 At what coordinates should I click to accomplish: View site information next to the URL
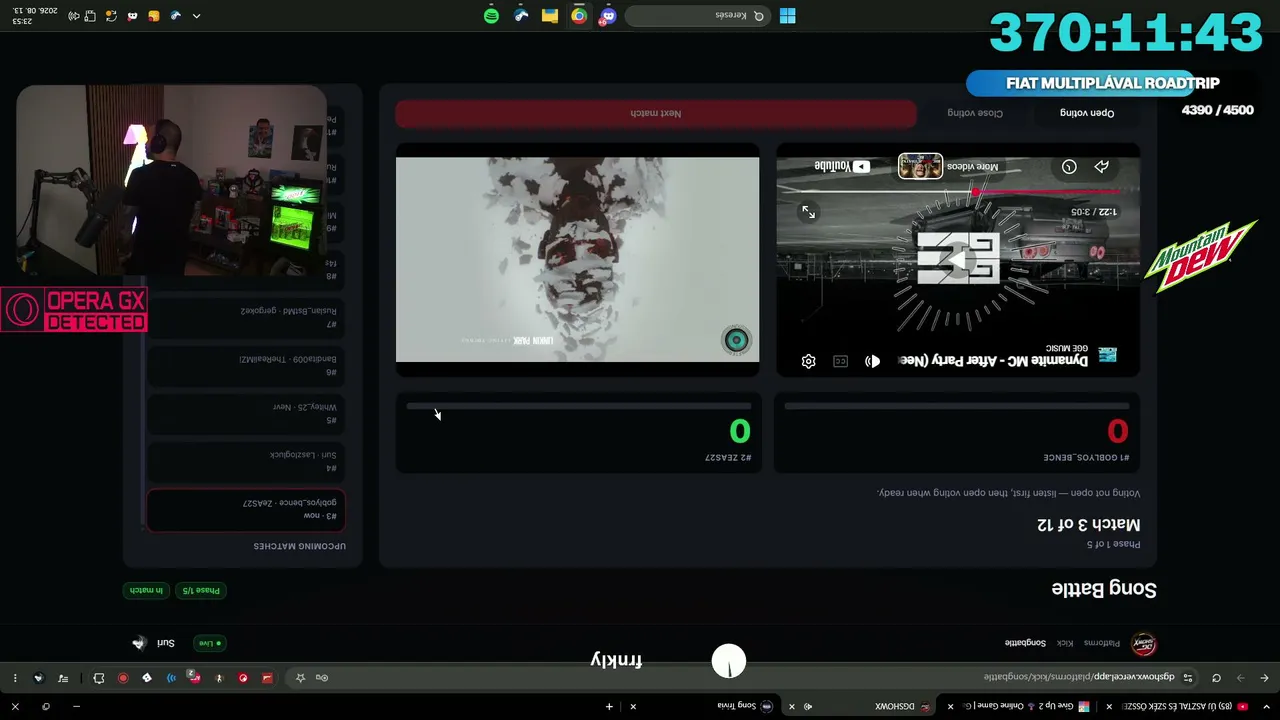1188,678
